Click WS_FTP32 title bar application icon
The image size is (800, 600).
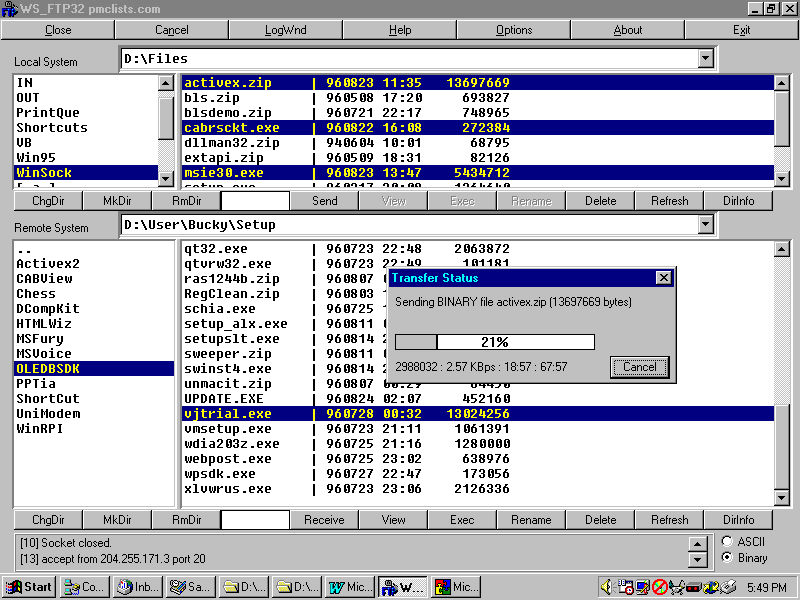[x=9, y=8]
